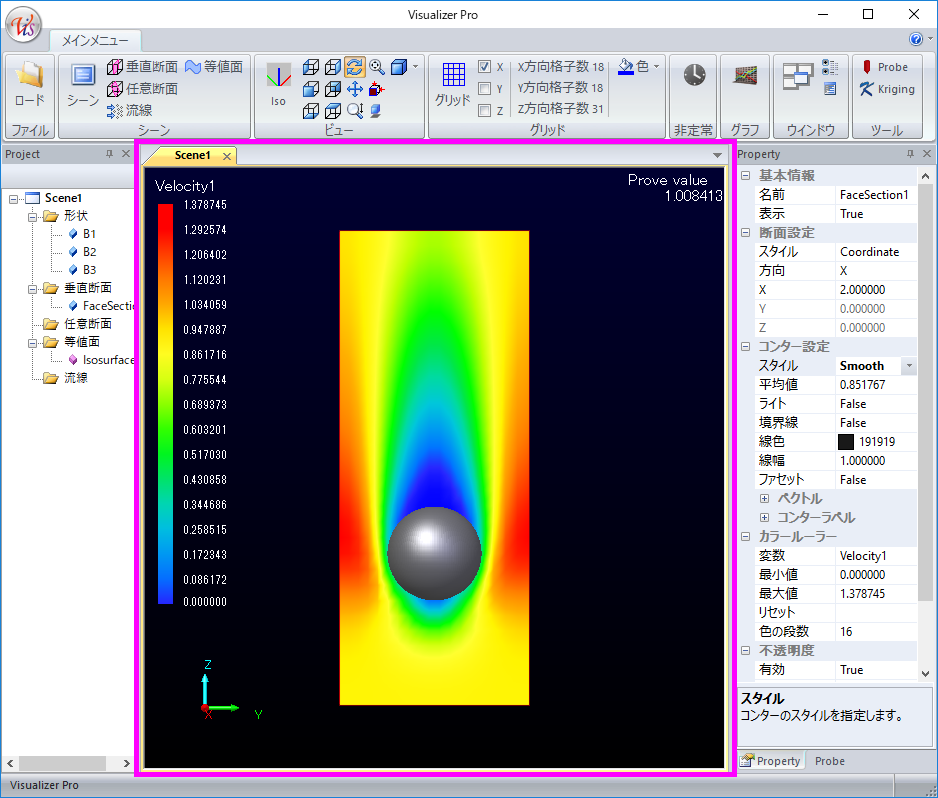The height and width of the screenshot is (798, 938).
Task: Click the グラフ graph icon
Action: click(744, 76)
